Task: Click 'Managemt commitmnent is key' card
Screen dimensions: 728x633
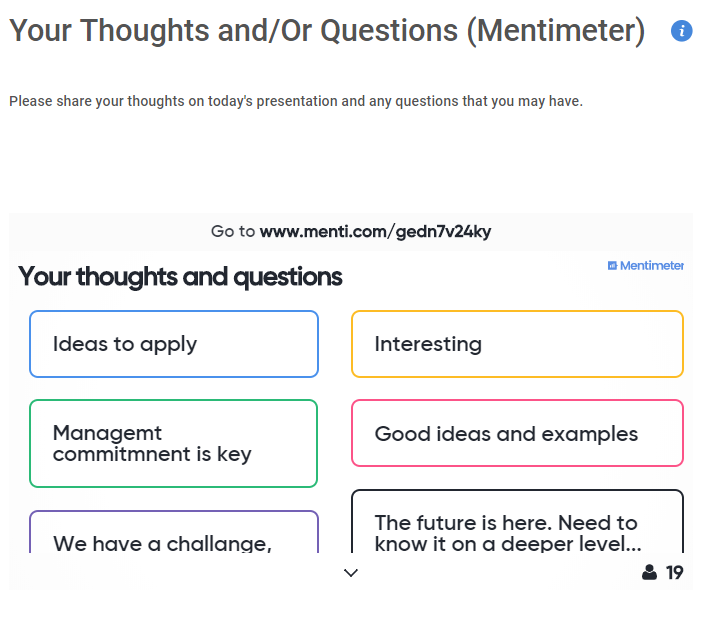Action: click(174, 444)
